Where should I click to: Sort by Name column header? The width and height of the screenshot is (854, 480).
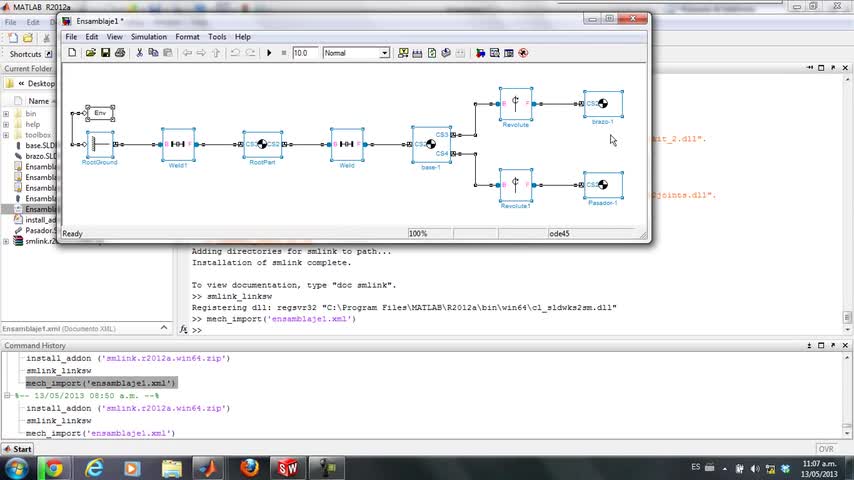pos(38,101)
